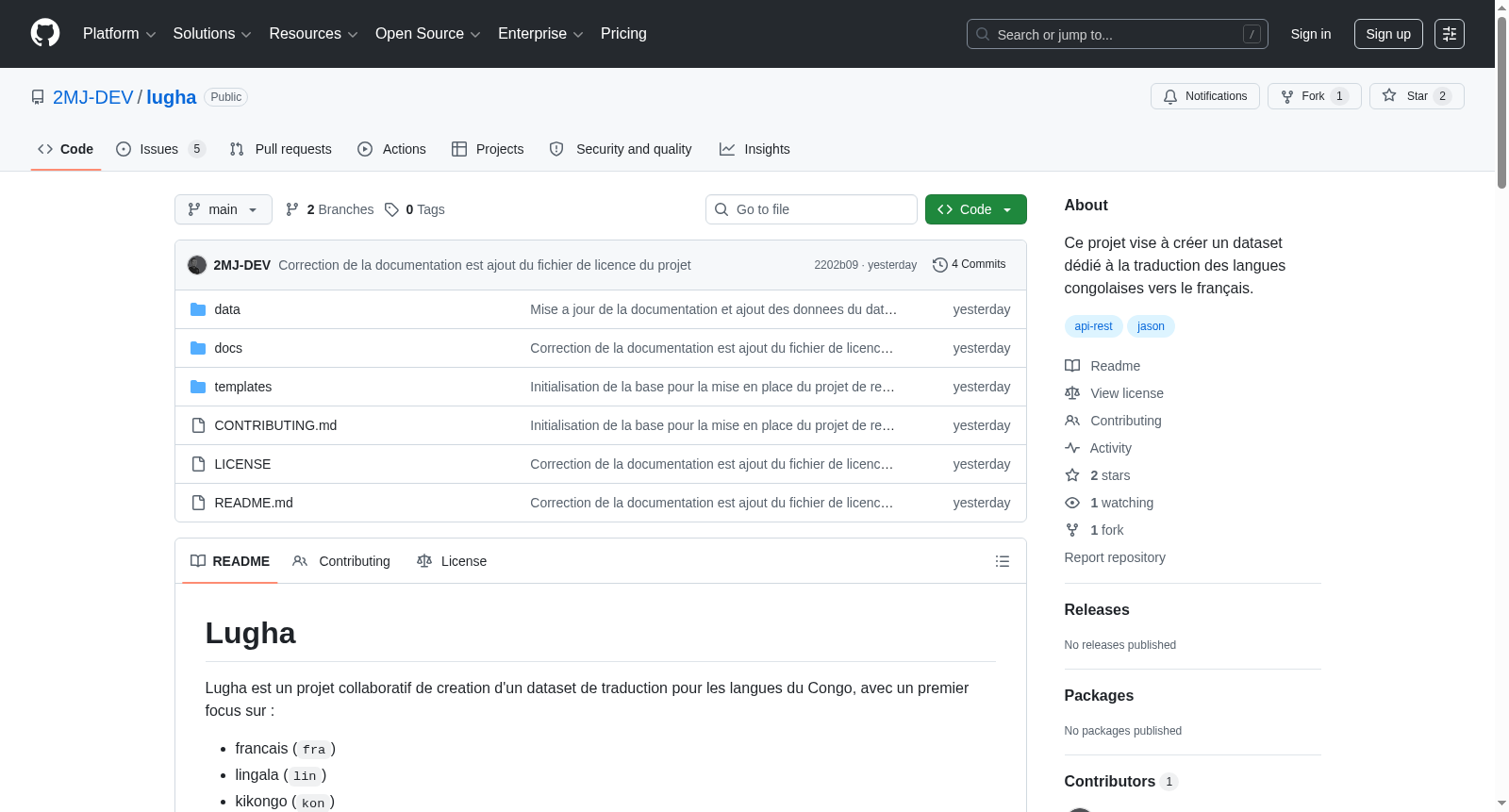Select the Code repository tab
The height and width of the screenshot is (812, 1509).
(x=66, y=149)
